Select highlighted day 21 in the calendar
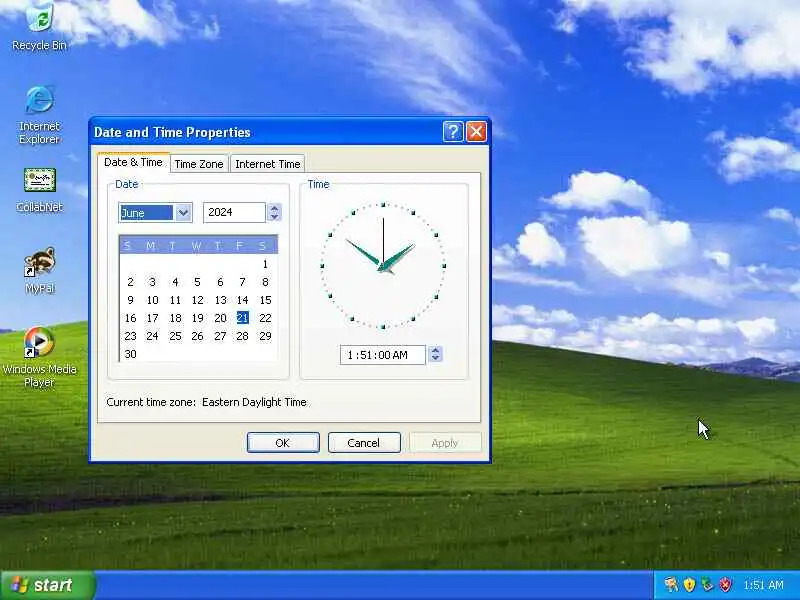The height and width of the screenshot is (600, 800). tap(242, 318)
